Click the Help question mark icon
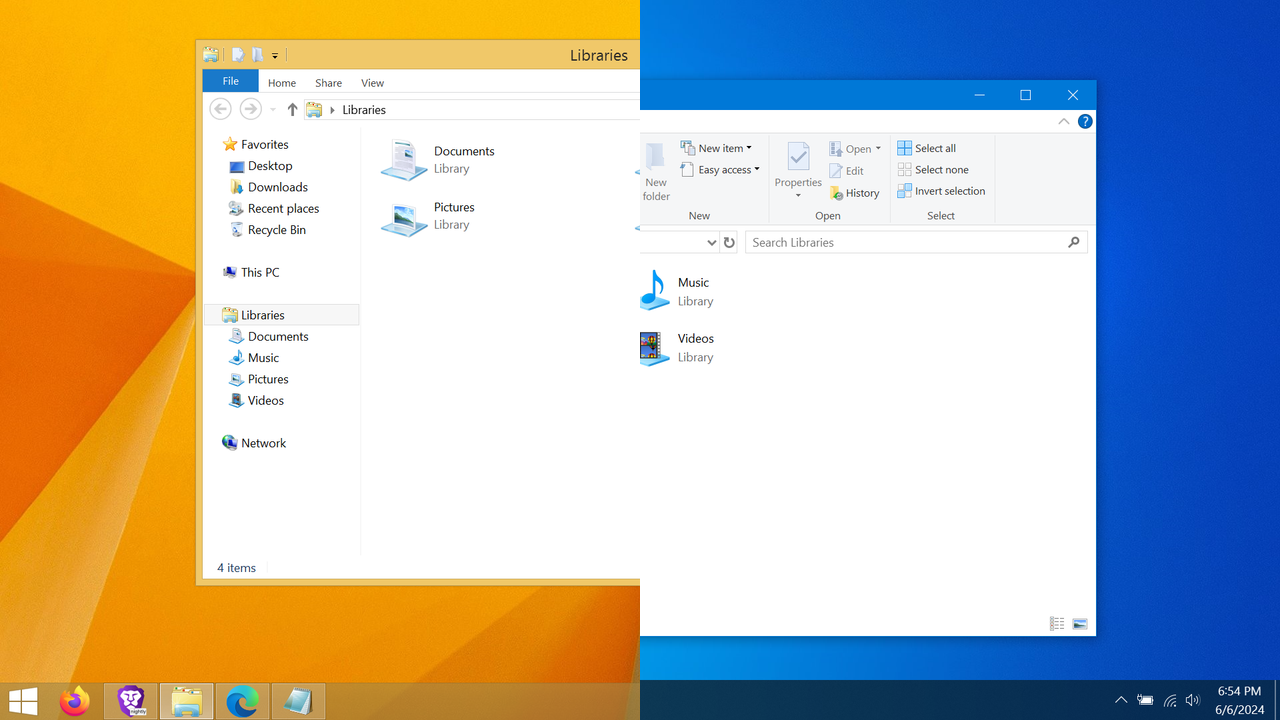Viewport: 1280px width, 720px height. (x=1085, y=121)
